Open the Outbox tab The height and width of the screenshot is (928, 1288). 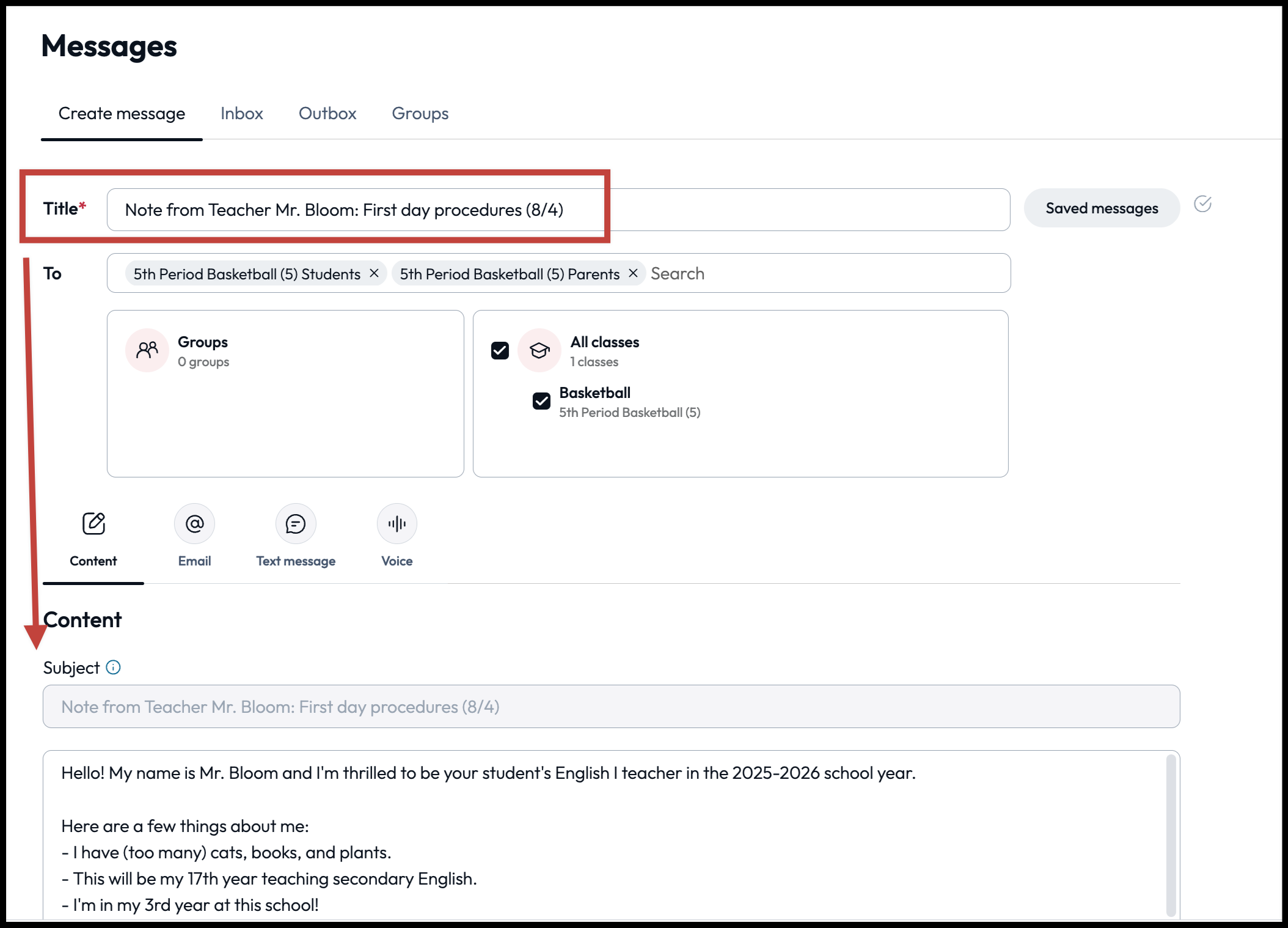tap(327, 114)
